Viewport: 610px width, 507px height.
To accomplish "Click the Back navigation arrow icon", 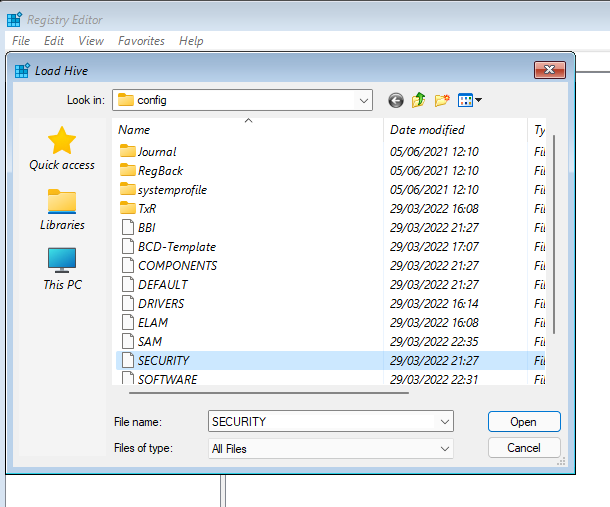I will tap(396, 100).
